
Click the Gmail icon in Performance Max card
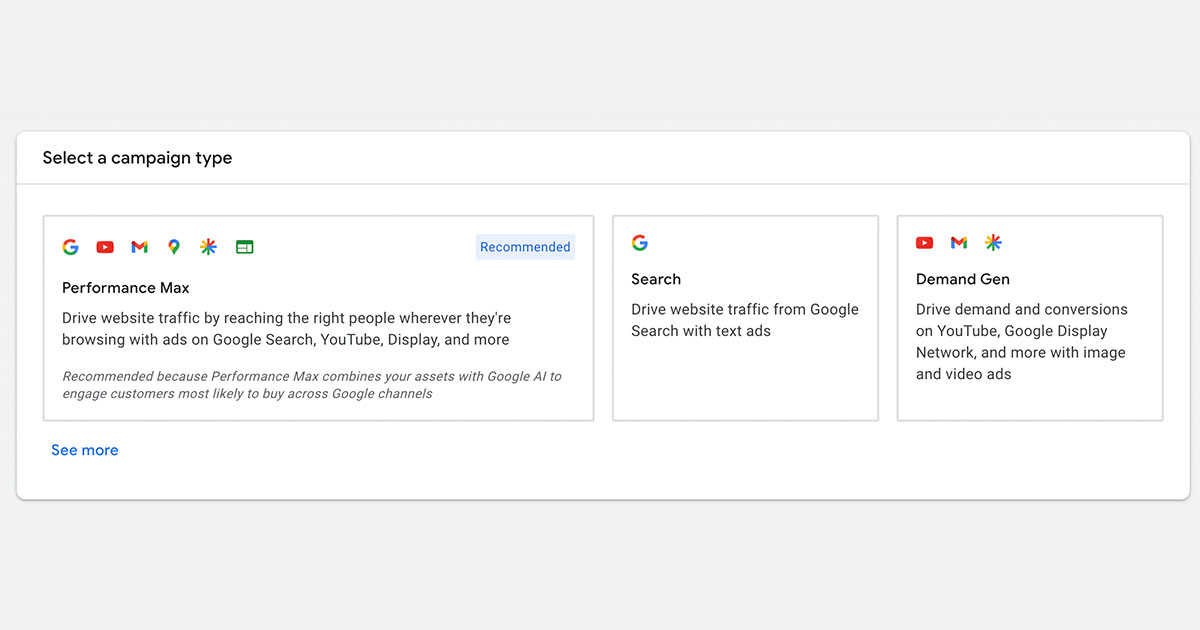click(139, 247)
